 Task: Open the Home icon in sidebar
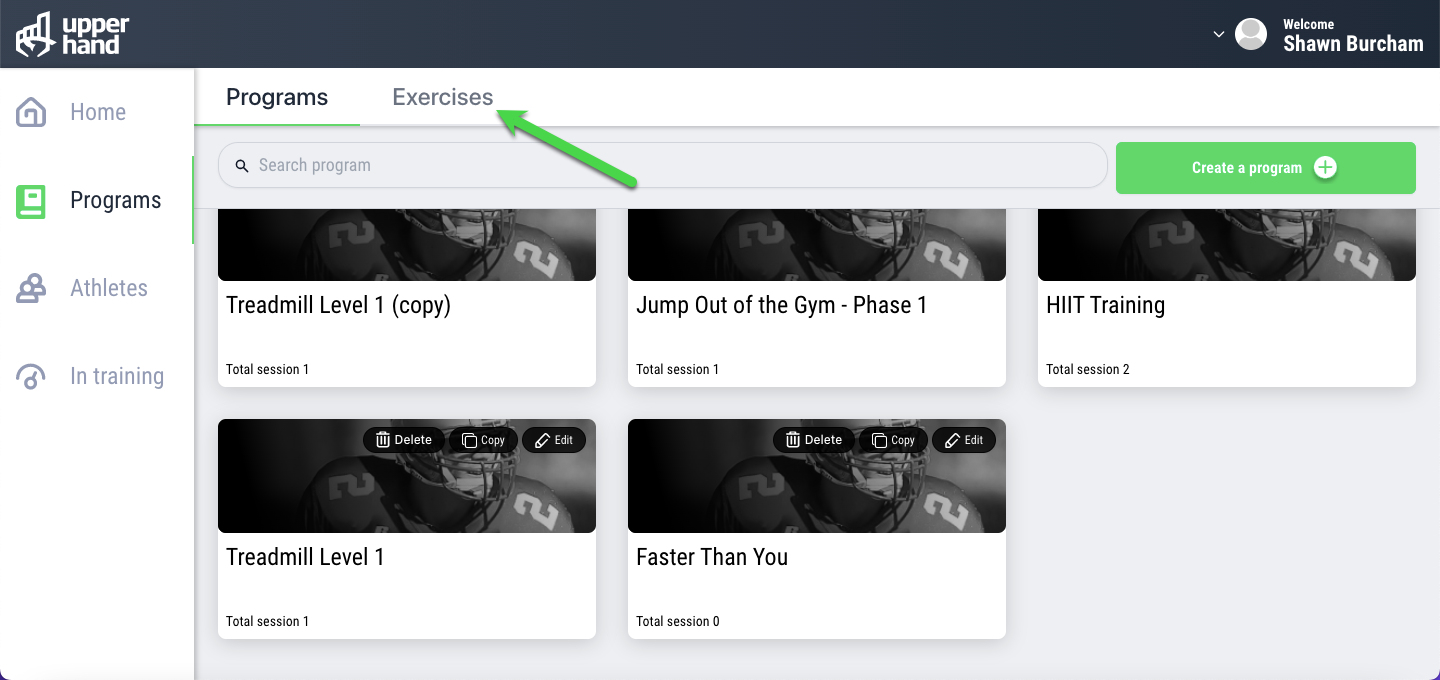point(31,112)
